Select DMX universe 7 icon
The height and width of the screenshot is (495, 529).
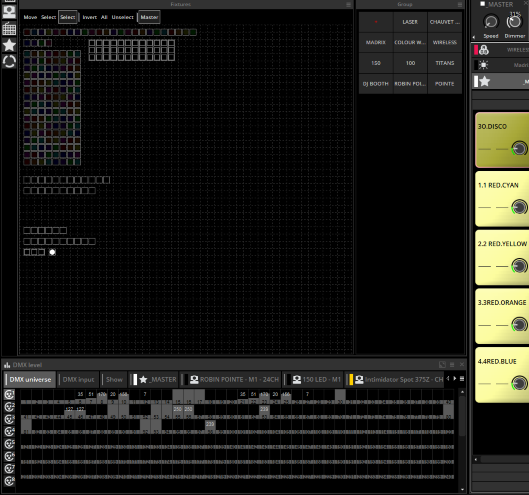(x=9, y=469)
